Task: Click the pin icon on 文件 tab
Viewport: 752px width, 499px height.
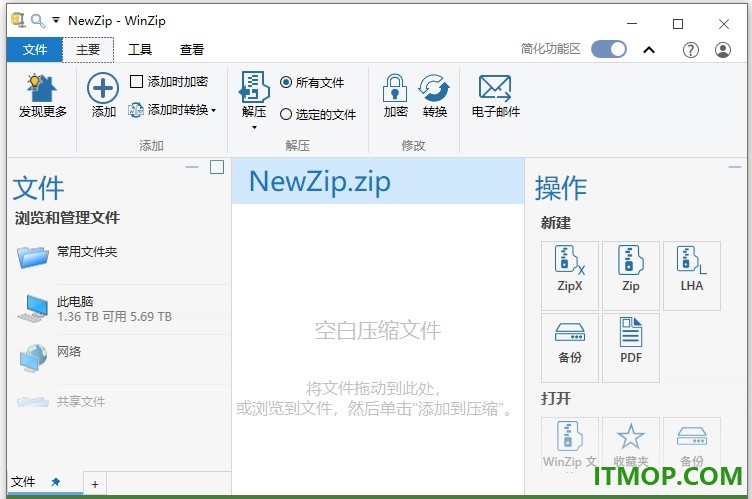Action: (x=56, y=482)
